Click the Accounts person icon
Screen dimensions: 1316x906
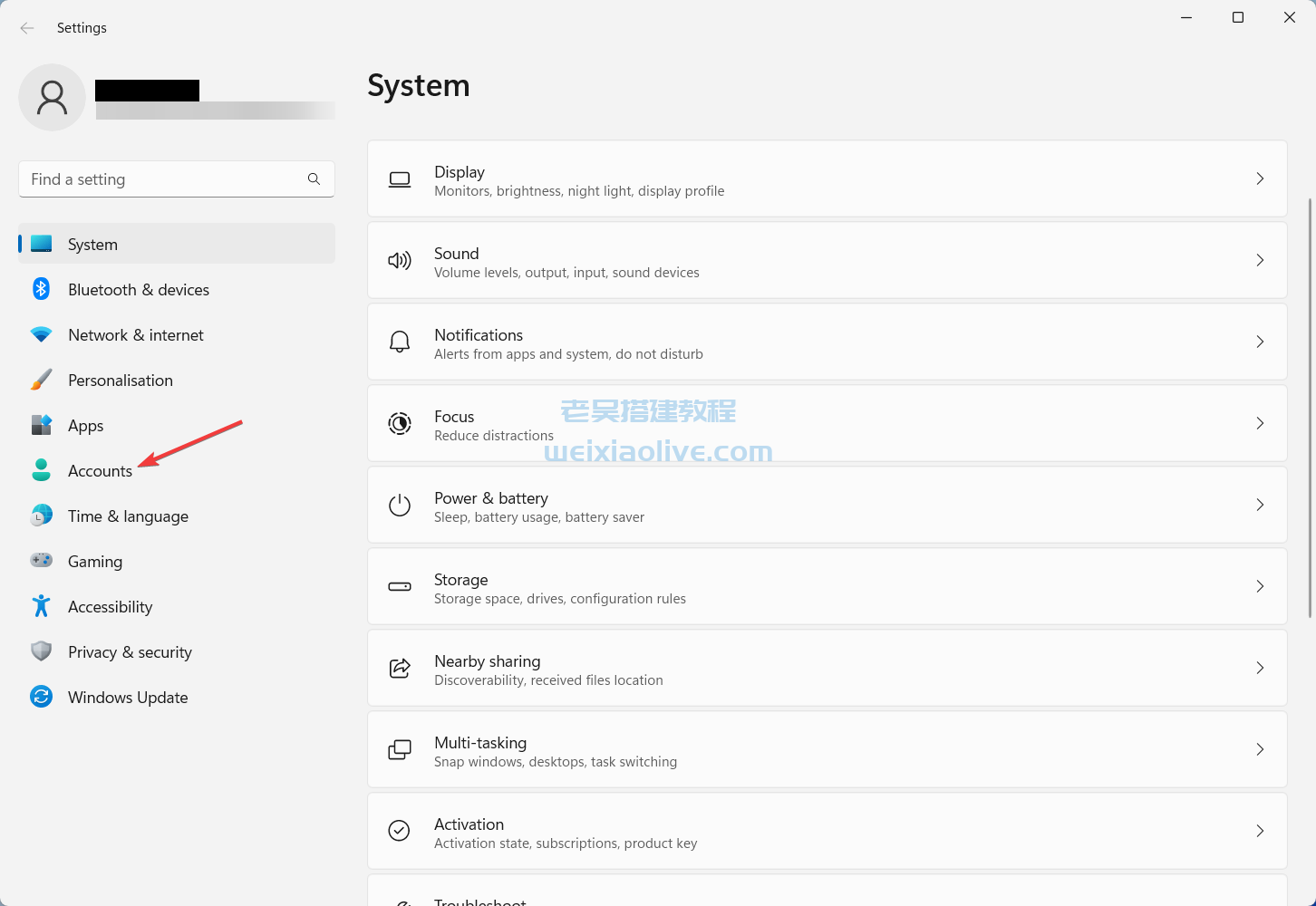tap(41, 470)
